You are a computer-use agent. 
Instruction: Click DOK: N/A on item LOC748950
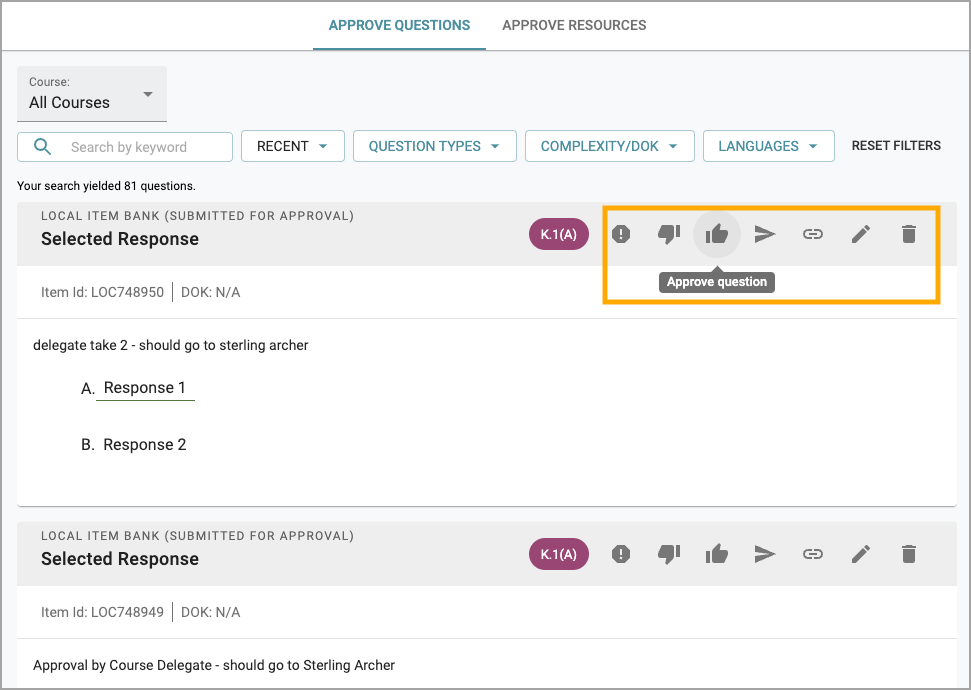coord(211,292)
